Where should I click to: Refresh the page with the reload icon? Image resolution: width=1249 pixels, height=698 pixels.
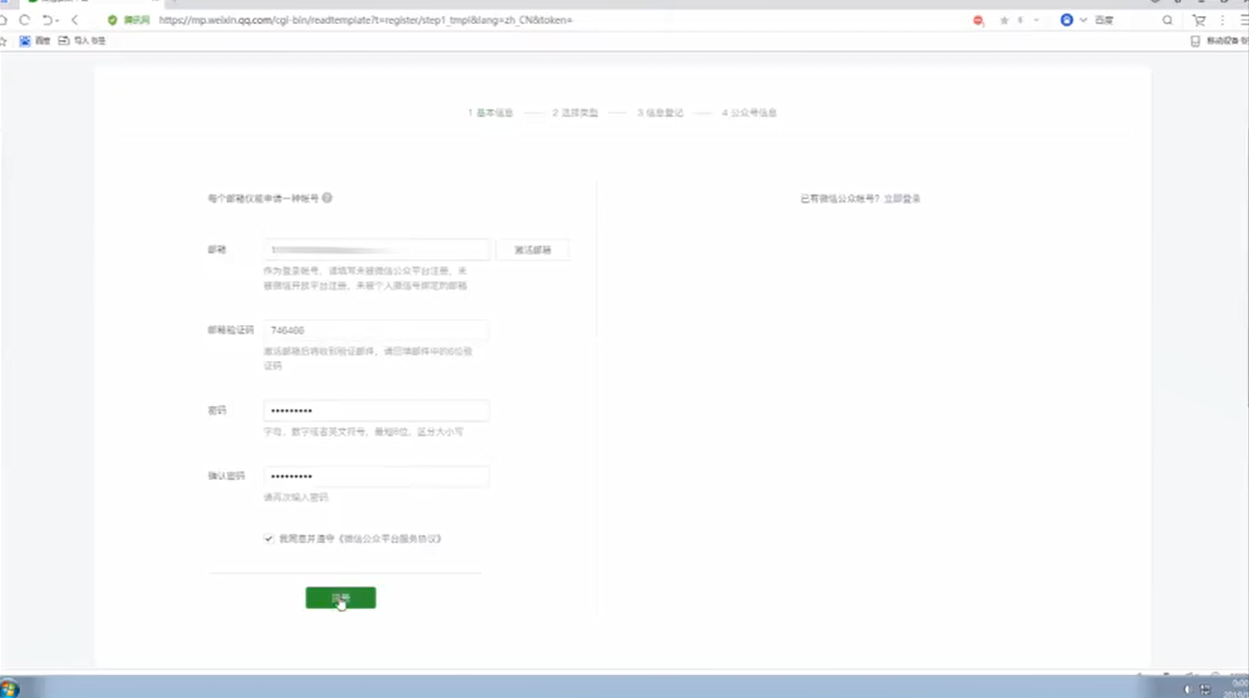point(25,20)
